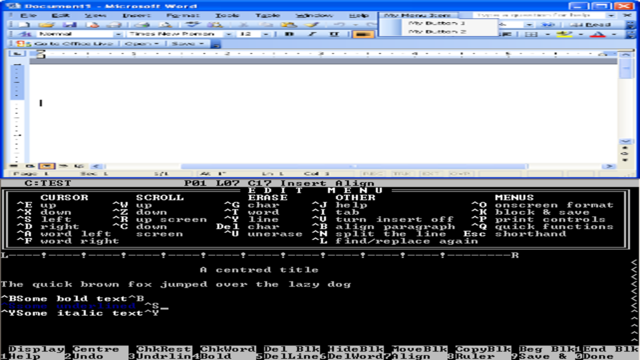Image resolution: width=640 pixels, height=360 pixels.
Task: Open the File menu
Action: point(29,15)
